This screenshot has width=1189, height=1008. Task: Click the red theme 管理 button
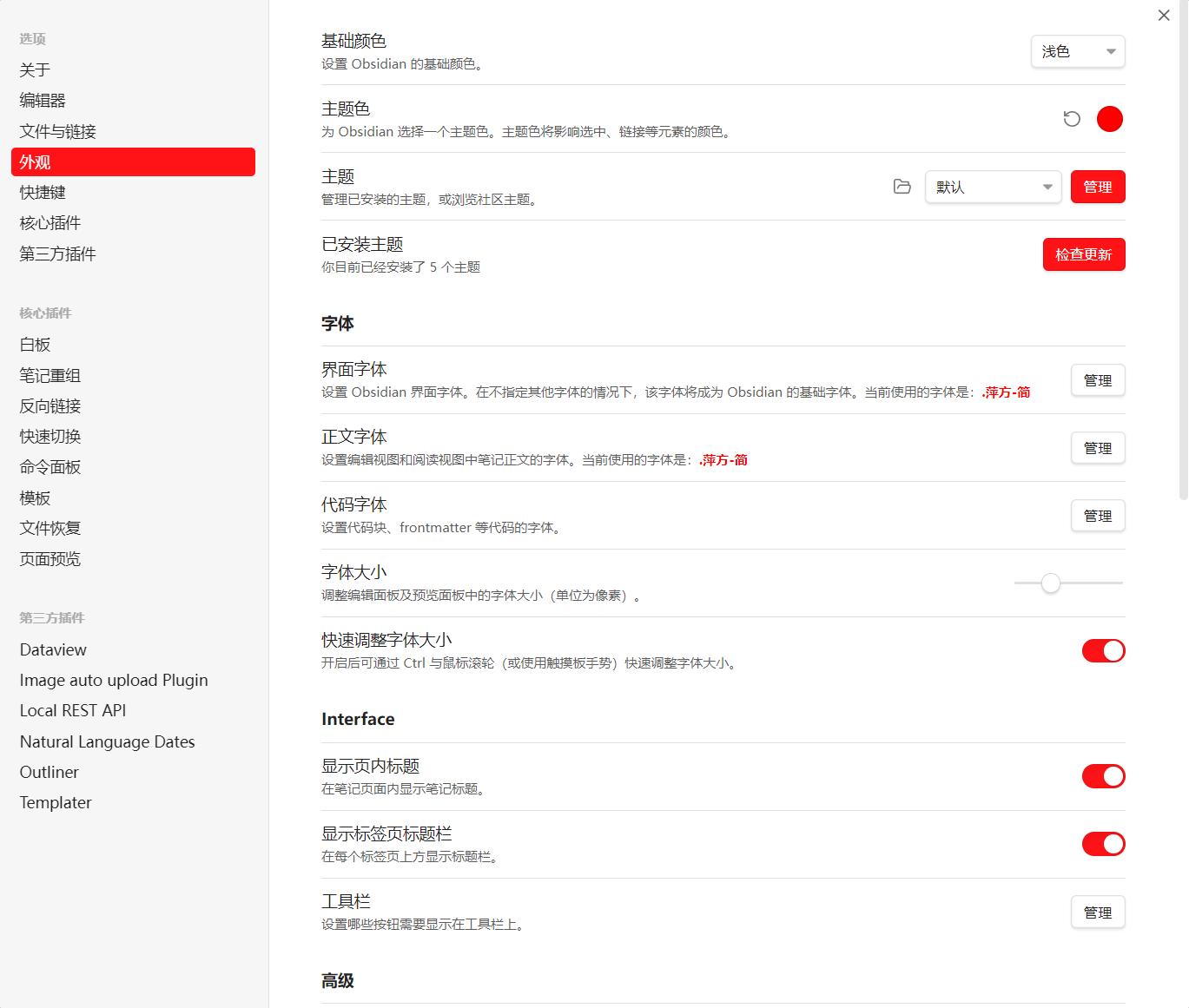[x=1098, y=187]
